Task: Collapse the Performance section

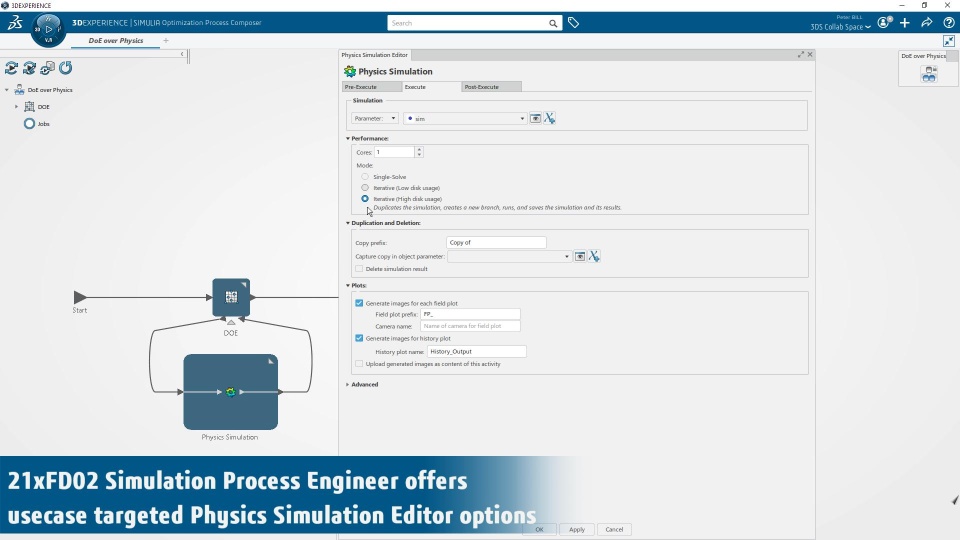Action: coord(348,138)
